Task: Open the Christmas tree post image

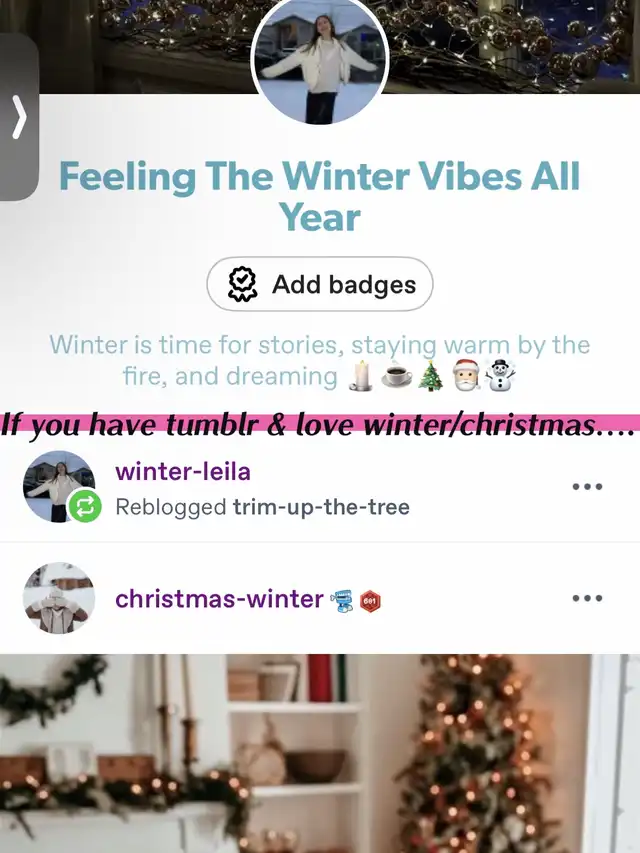Action: pos(320,753)
